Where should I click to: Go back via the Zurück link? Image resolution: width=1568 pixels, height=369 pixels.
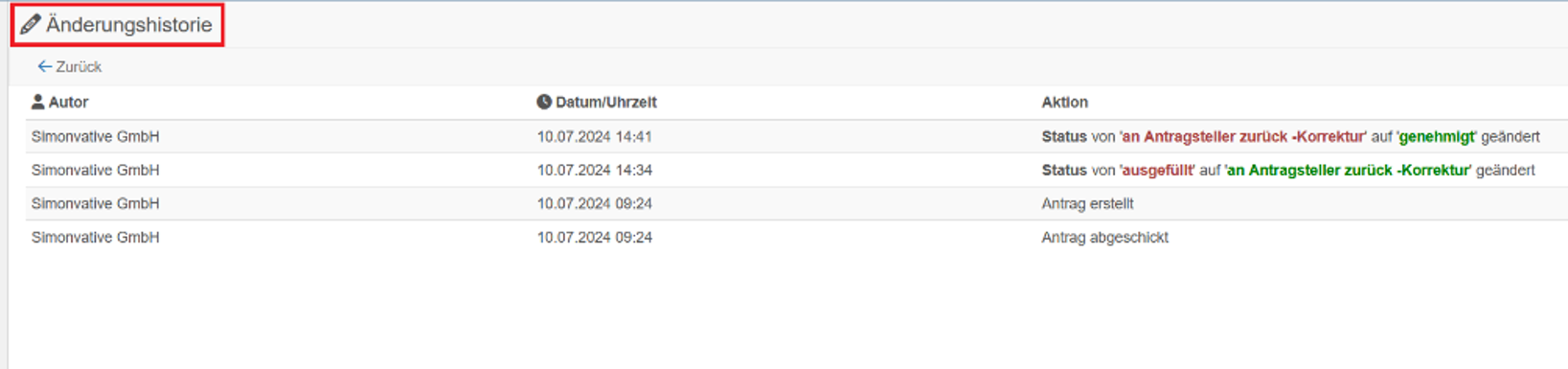click(x=70, y=66)
